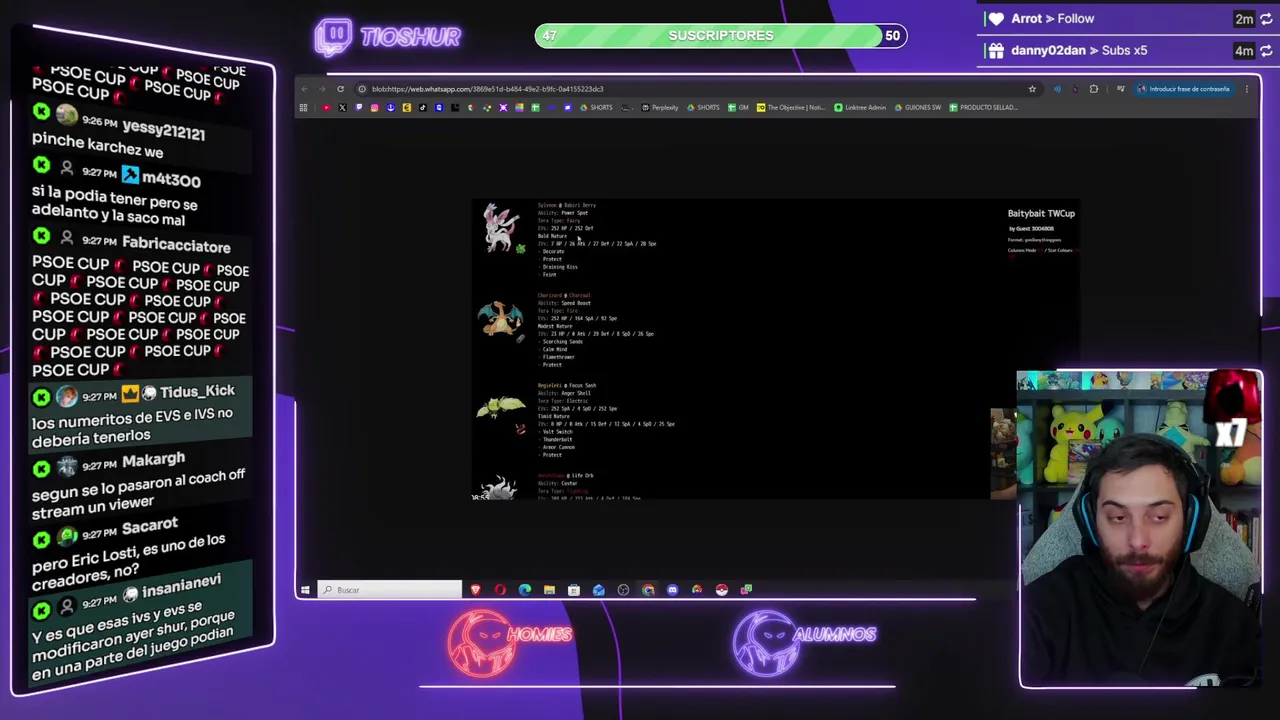This screenshot has width=1280, height=720.
Task: Click the TIOSHUR Twitch logo
Action: pyautogui.click(x=388, y=36)
